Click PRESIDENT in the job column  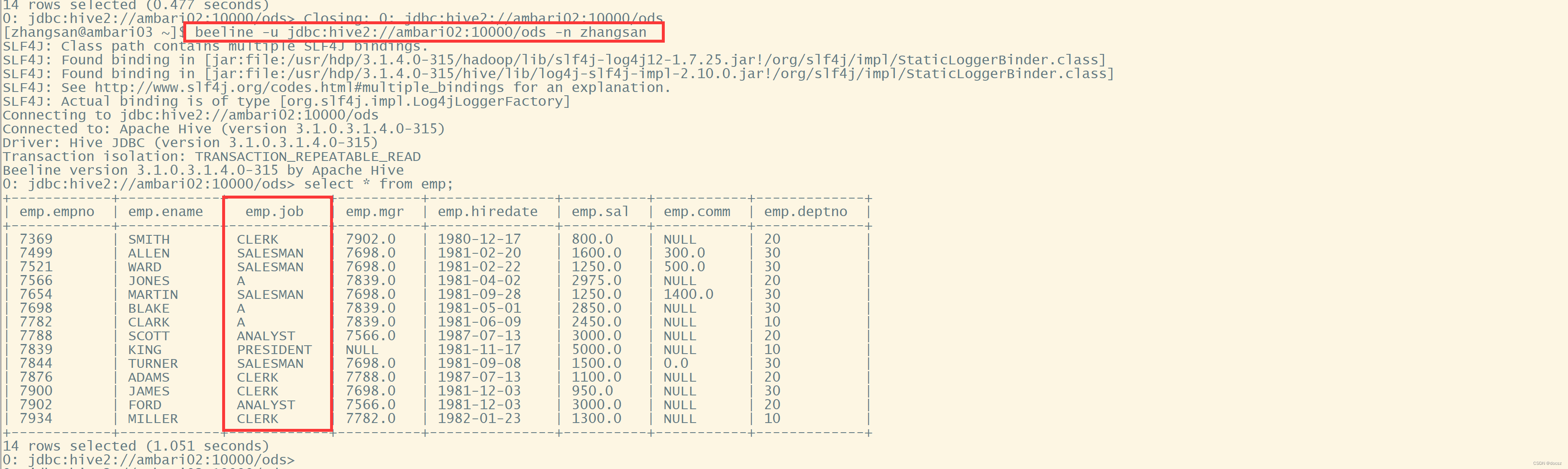click(274, 350)
